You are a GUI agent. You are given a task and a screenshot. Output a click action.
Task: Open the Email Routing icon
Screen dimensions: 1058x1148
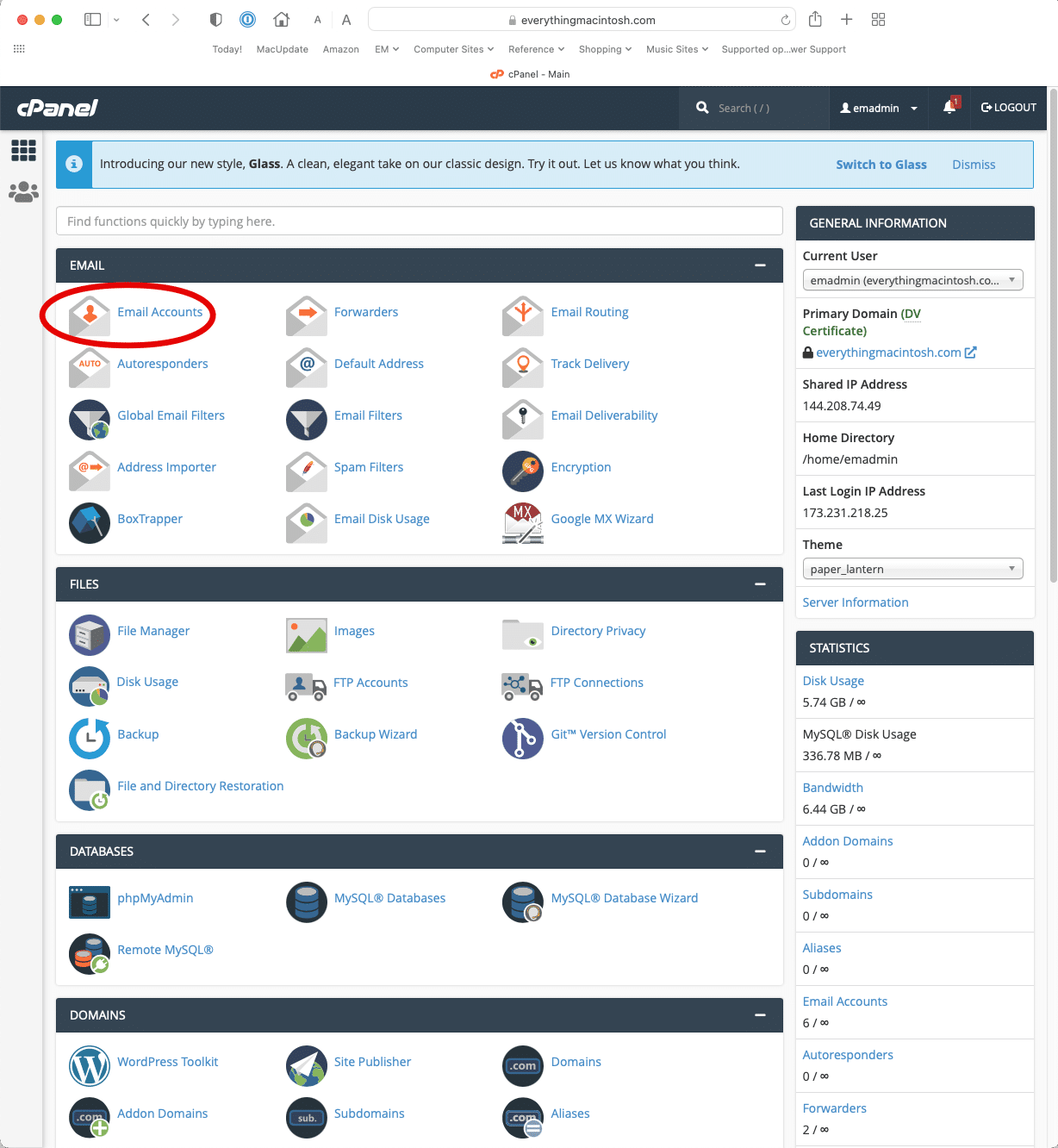click(x=523, y=315)
